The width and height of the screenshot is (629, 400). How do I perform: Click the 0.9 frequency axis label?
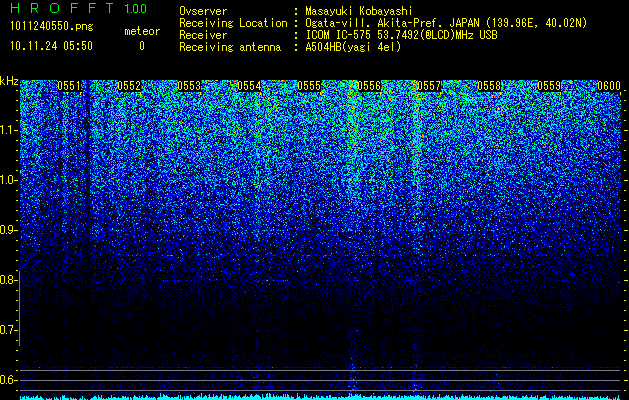tap(9, 230)
